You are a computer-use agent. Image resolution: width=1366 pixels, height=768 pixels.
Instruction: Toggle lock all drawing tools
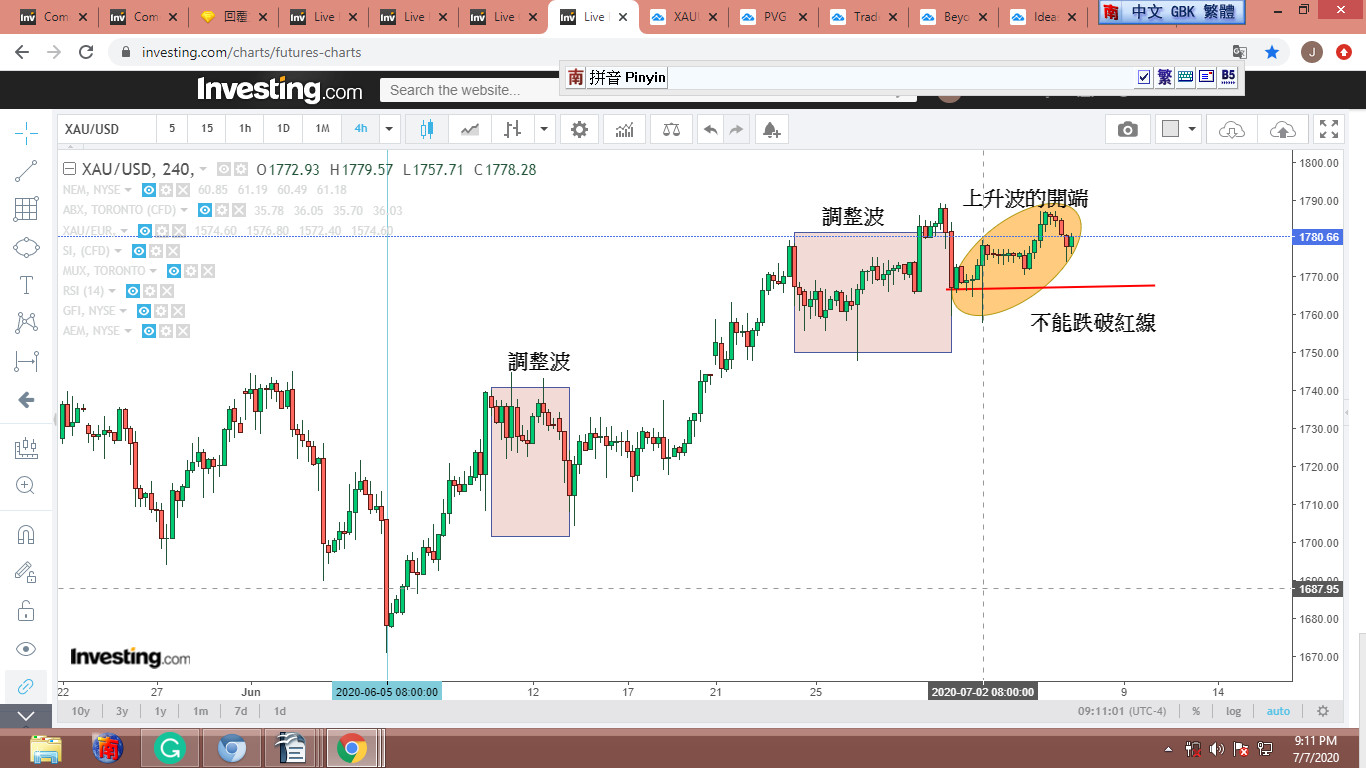tap(26, 610)
